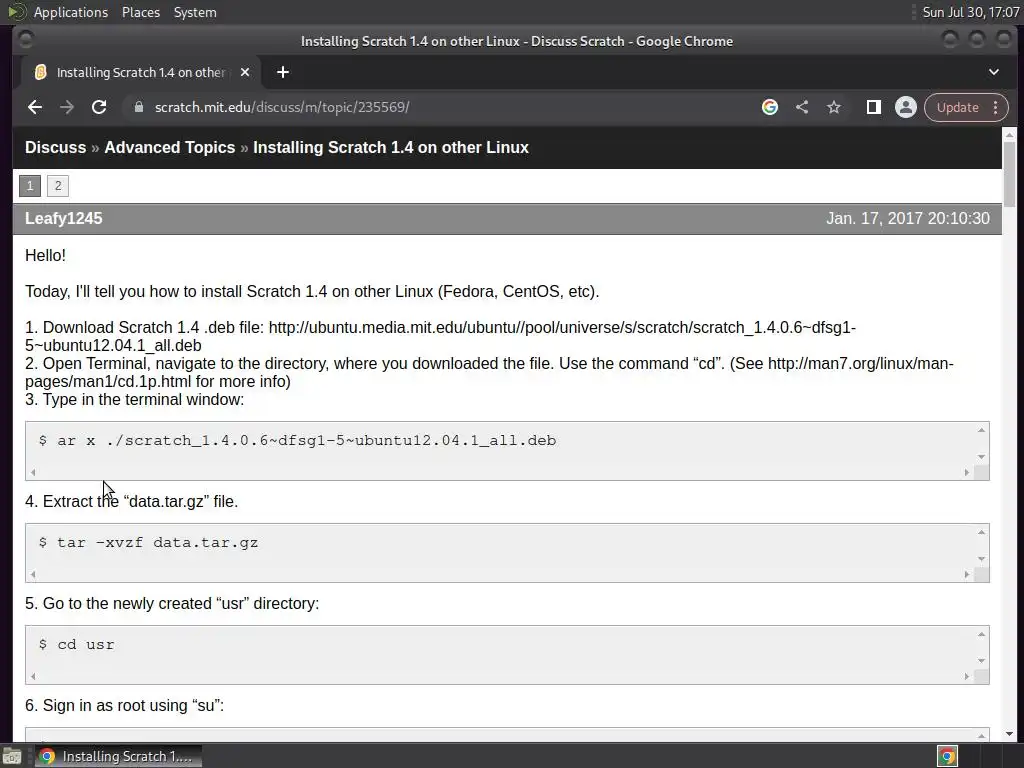Screen dimensions: 1024x768
Task: Open the System menu
Action: coord(195,12)
